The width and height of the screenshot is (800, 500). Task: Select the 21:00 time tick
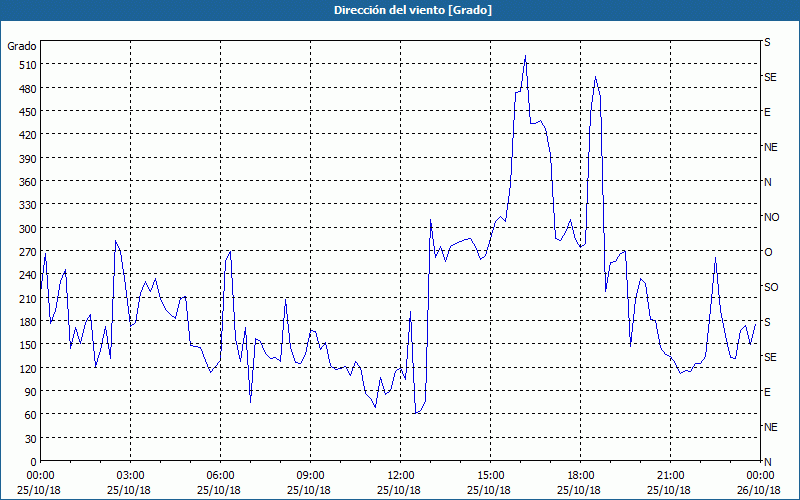click(x=670, y=476)
